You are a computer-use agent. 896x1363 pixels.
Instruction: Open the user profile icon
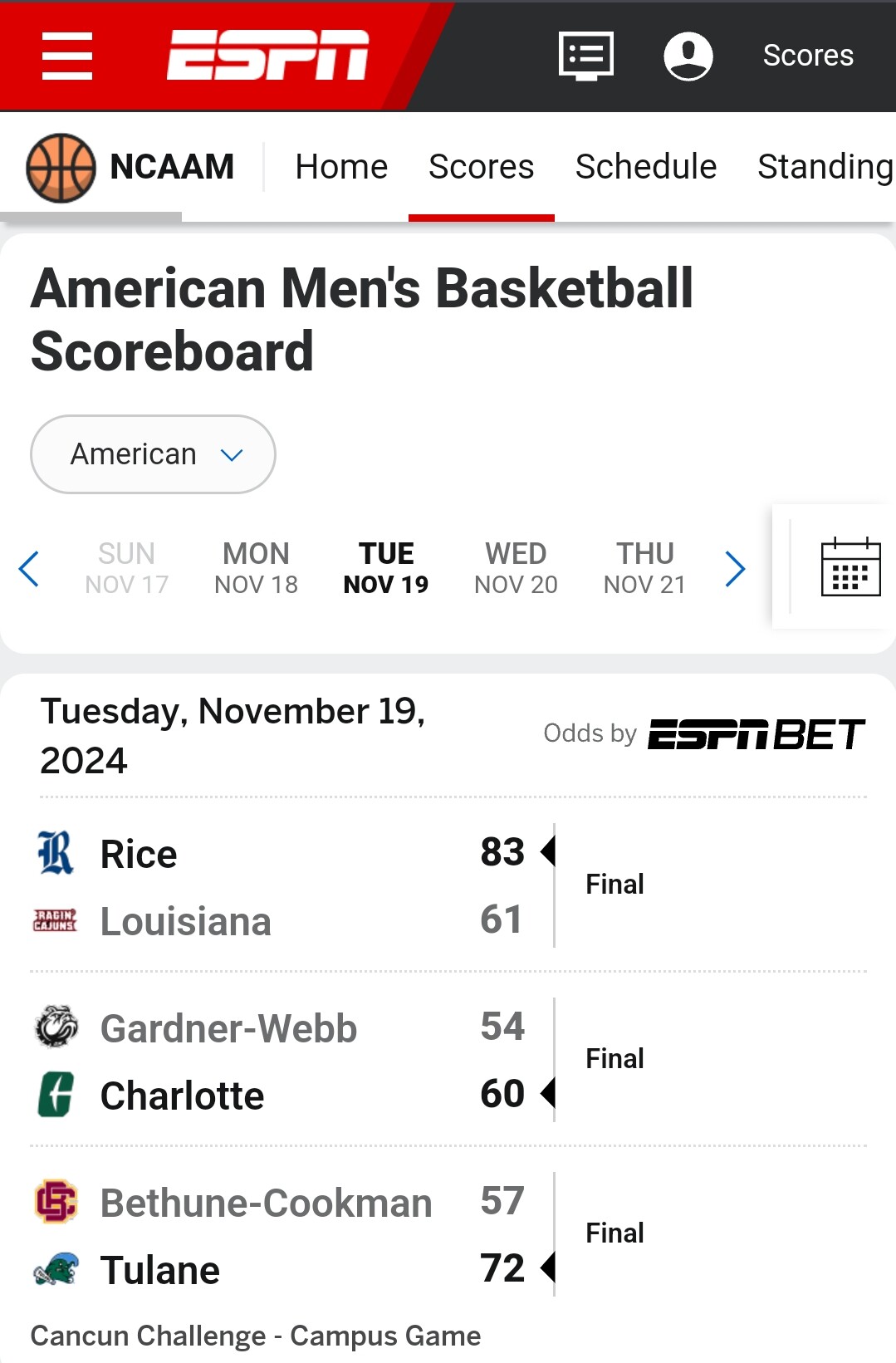pyautogui.click(x=688, y=56)
